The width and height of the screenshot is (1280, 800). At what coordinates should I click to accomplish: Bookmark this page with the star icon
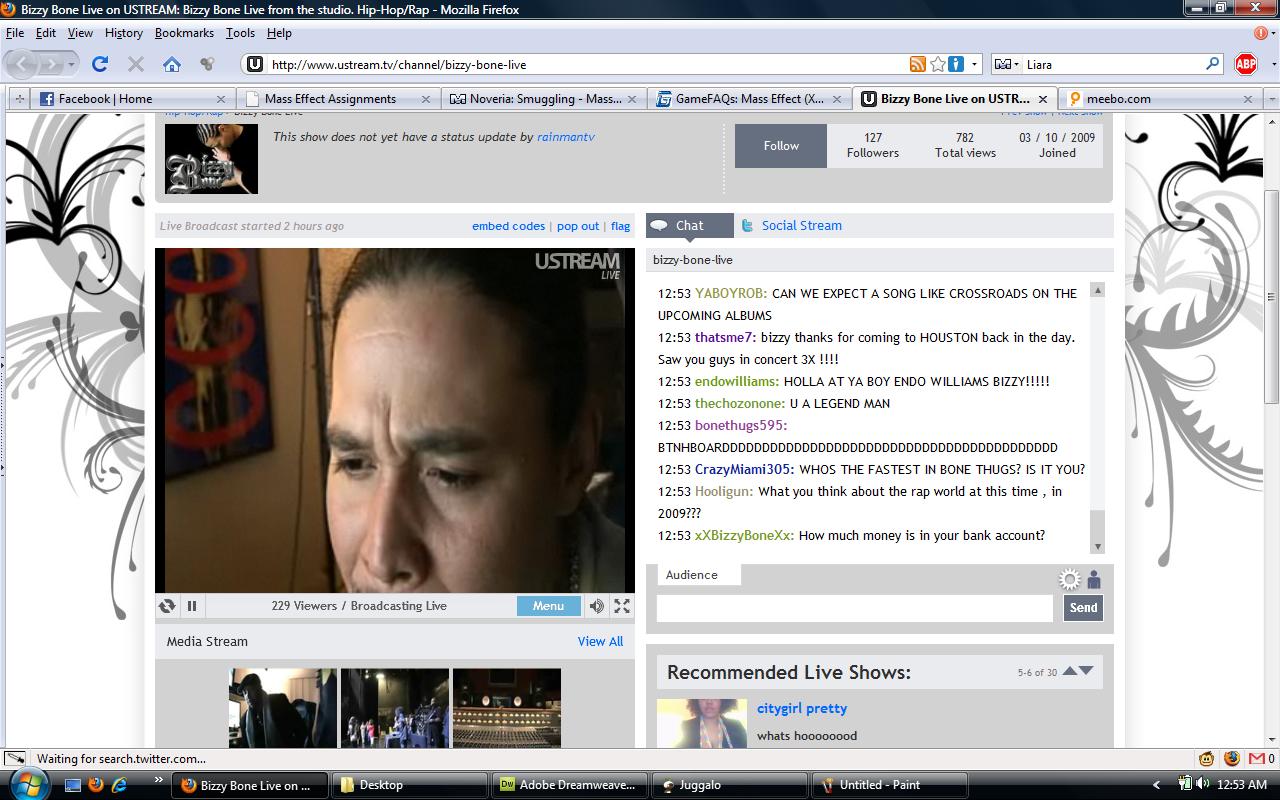coord(937,64)
